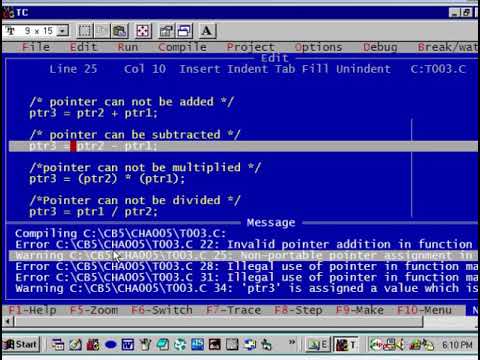Switch to the 'E' taskbar window button

[318, 345]
